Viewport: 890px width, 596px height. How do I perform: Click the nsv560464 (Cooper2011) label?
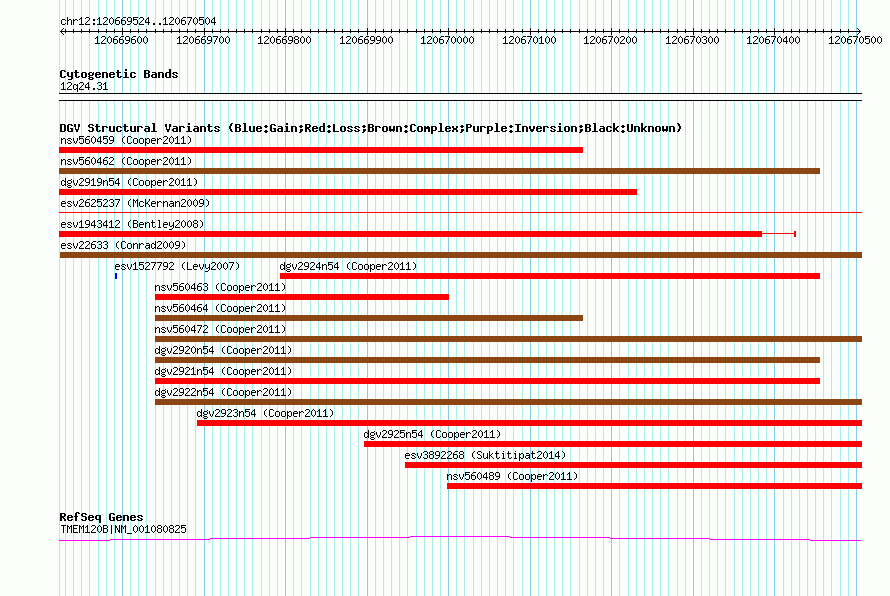click(x=220, y=308)
